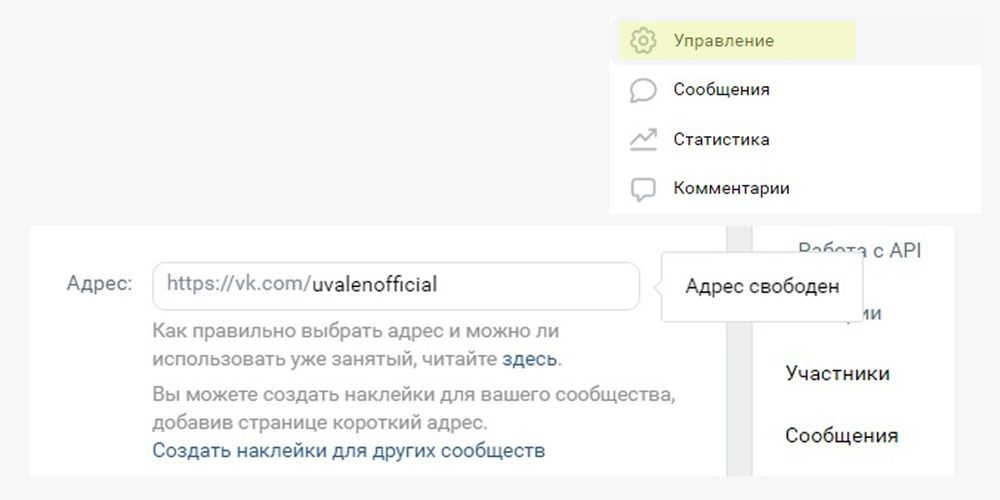
Task: Click the Адрес: field label
Action: click(x=99, y=284)
